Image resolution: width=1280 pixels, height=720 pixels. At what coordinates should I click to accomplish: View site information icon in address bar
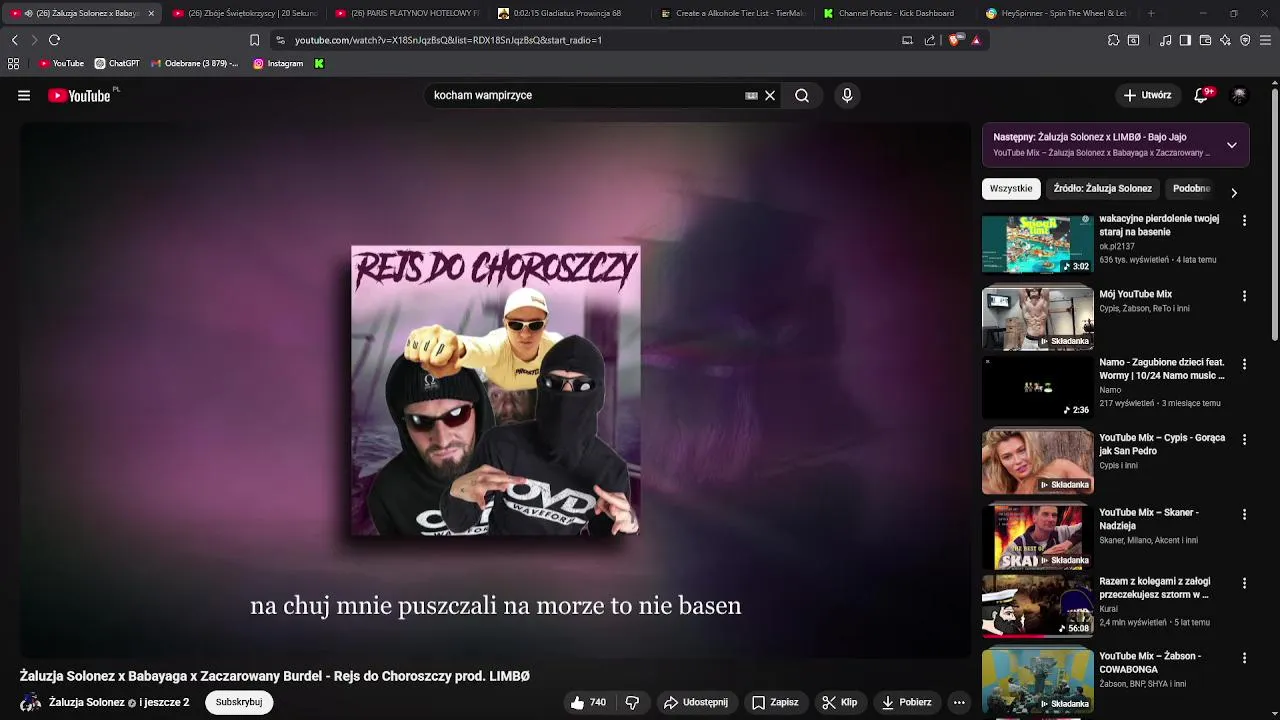coord(280,40)
